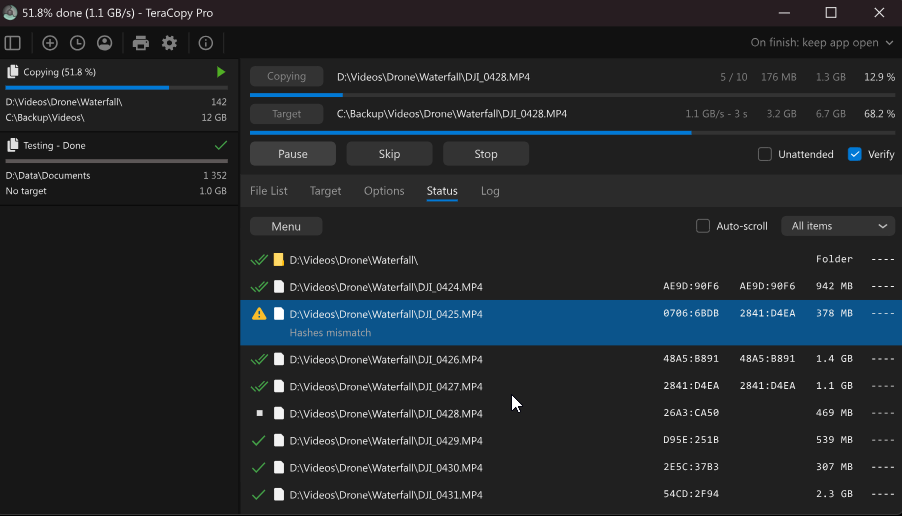
Task: Click the total target progress bar
Action: coord(572,133)
